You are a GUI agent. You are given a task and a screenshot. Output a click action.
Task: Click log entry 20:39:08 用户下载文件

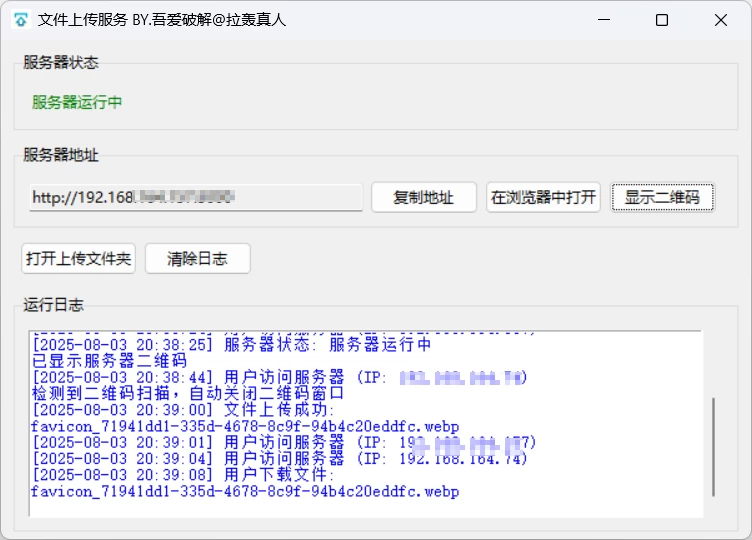[x=183, y=475]
